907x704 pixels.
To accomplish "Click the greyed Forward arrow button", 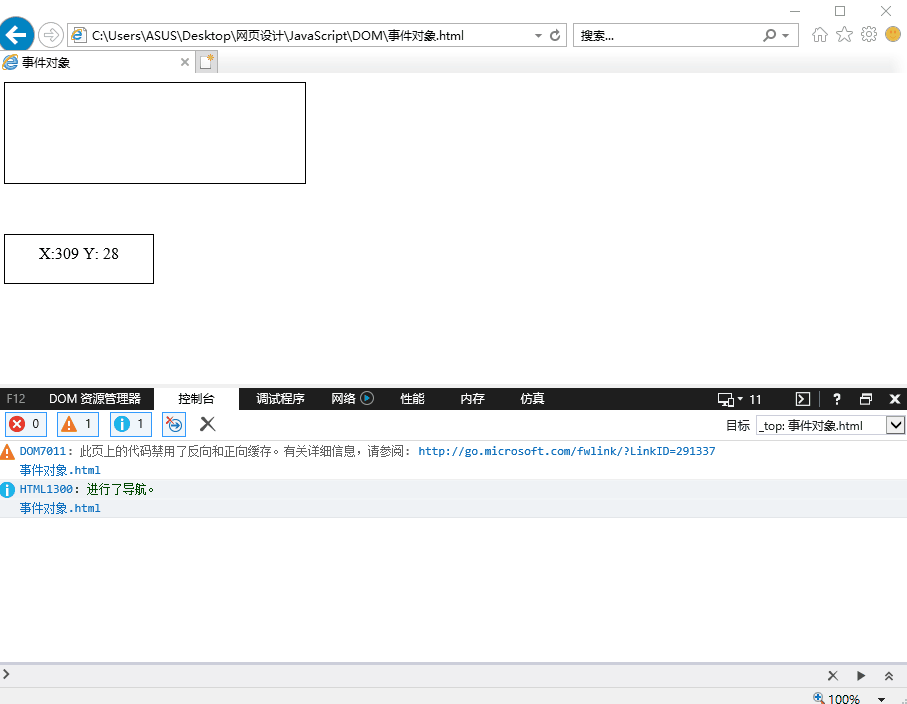I will (51, 35).
